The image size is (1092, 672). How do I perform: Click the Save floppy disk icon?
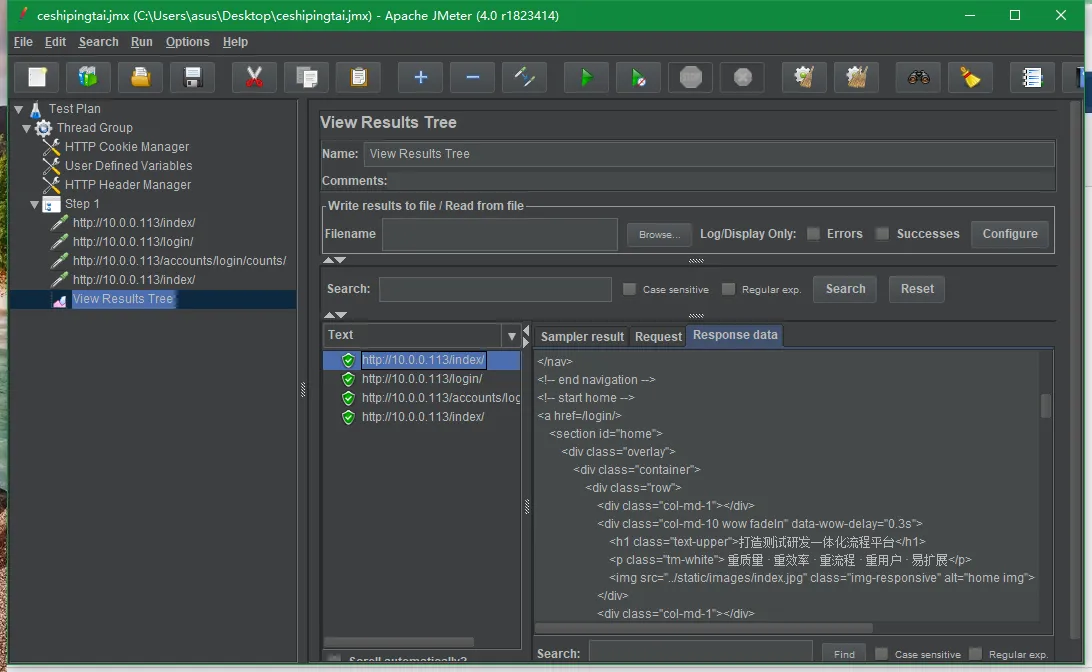click(193, 77)
